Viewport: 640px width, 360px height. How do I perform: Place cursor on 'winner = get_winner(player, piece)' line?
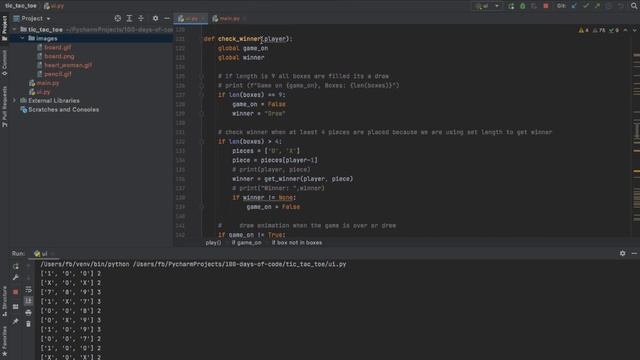pos(292,179)
